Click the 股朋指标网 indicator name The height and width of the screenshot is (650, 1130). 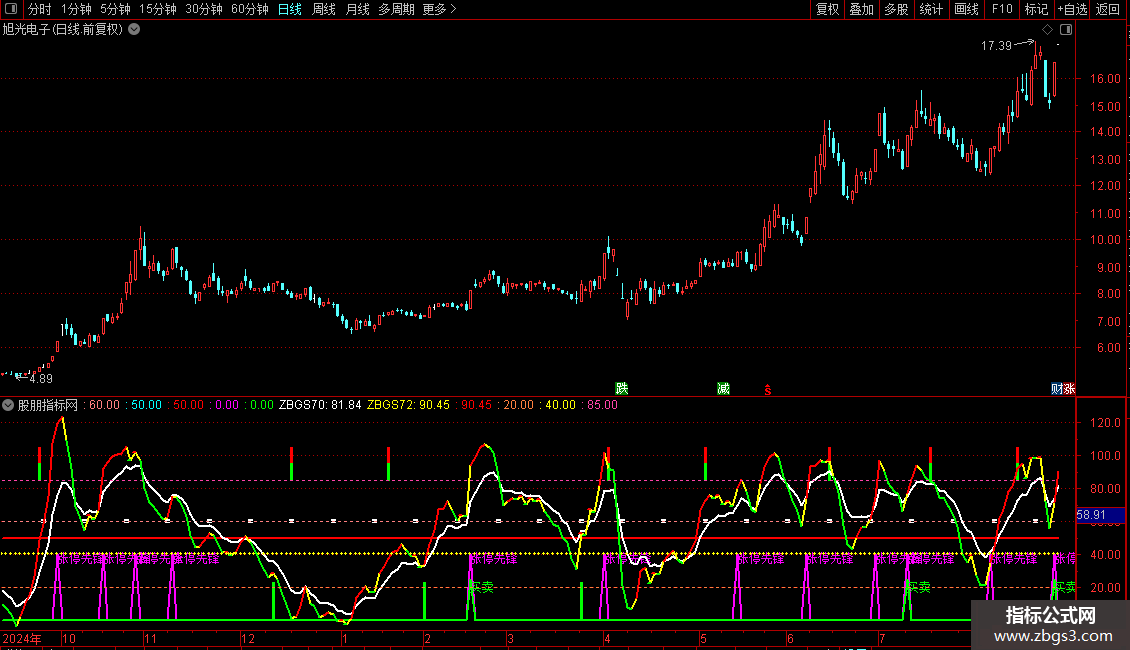point(48,405)
